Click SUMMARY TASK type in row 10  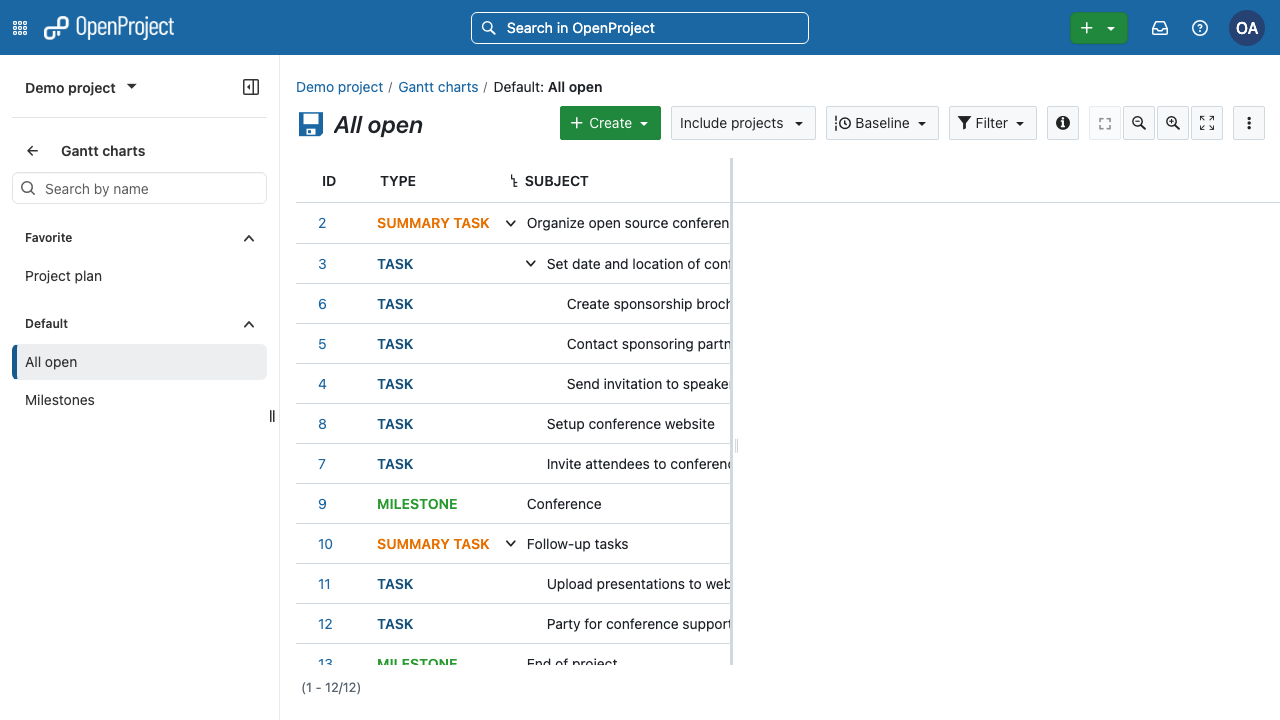pyautogui.click(x=433, y=544)
